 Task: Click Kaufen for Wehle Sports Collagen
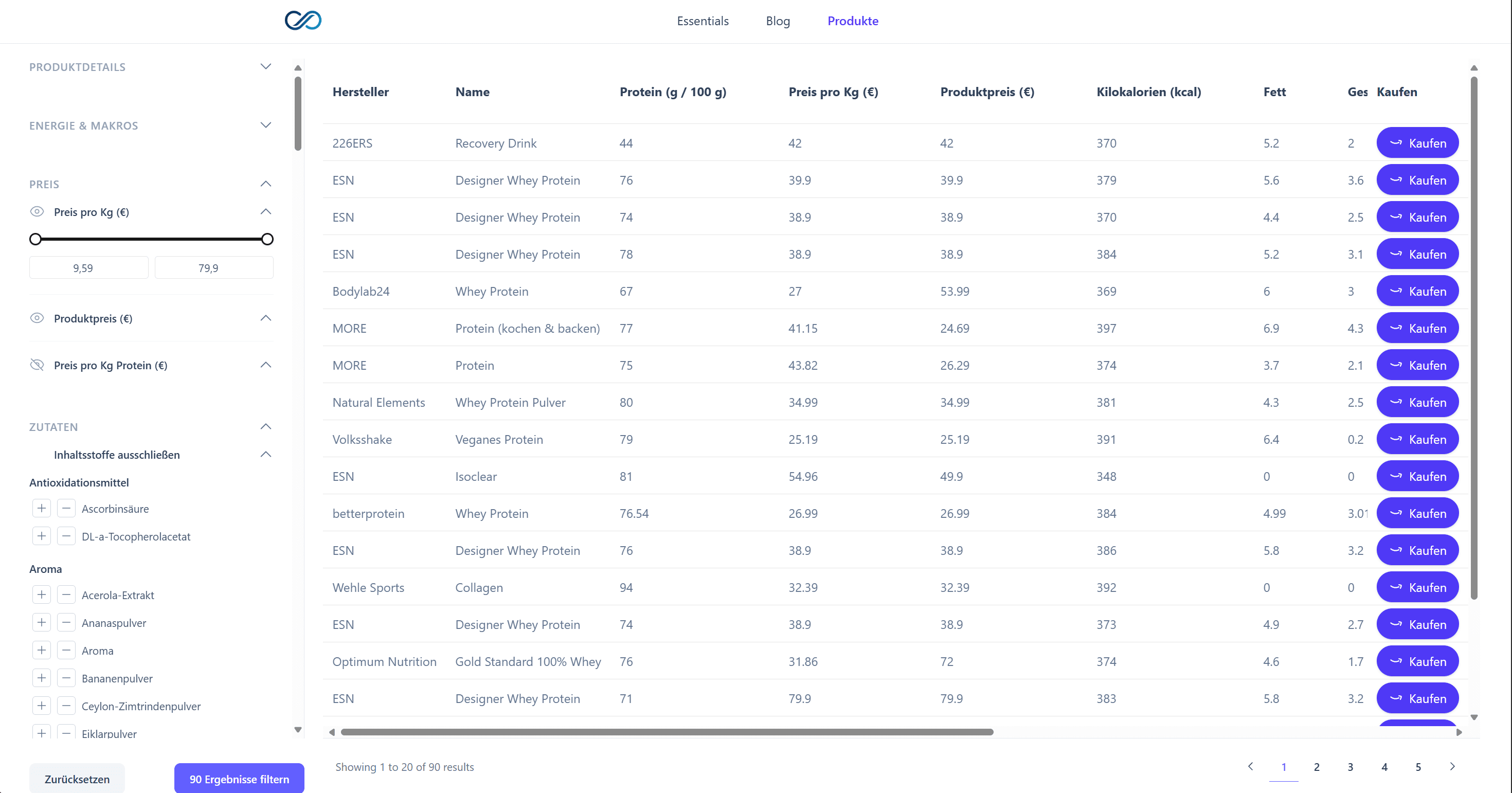coord(1417,587)
